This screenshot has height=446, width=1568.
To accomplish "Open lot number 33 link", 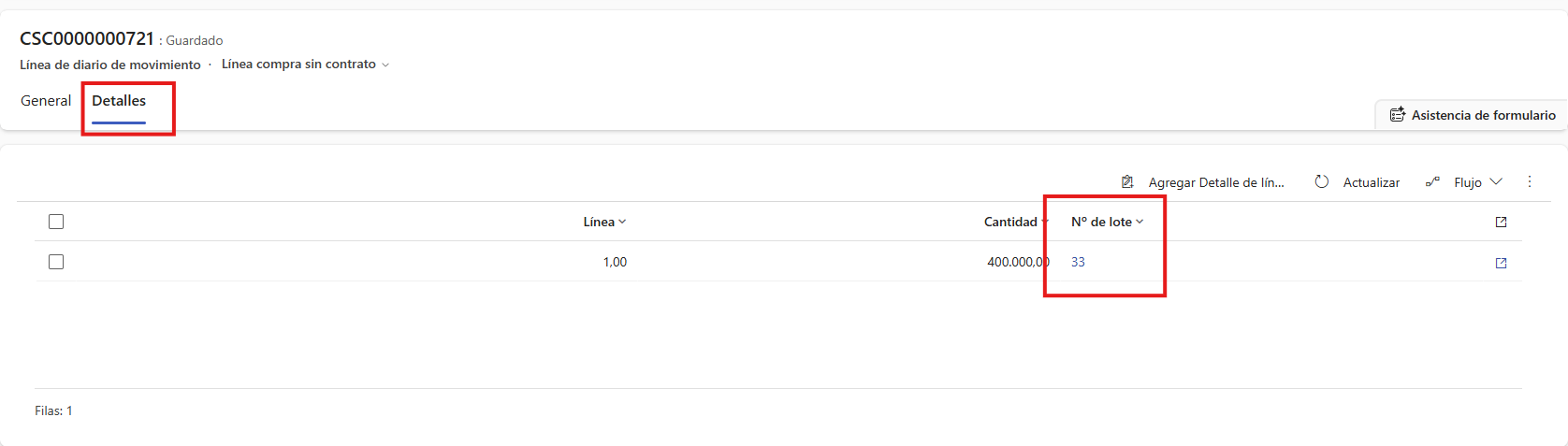I will point(1078,262).
